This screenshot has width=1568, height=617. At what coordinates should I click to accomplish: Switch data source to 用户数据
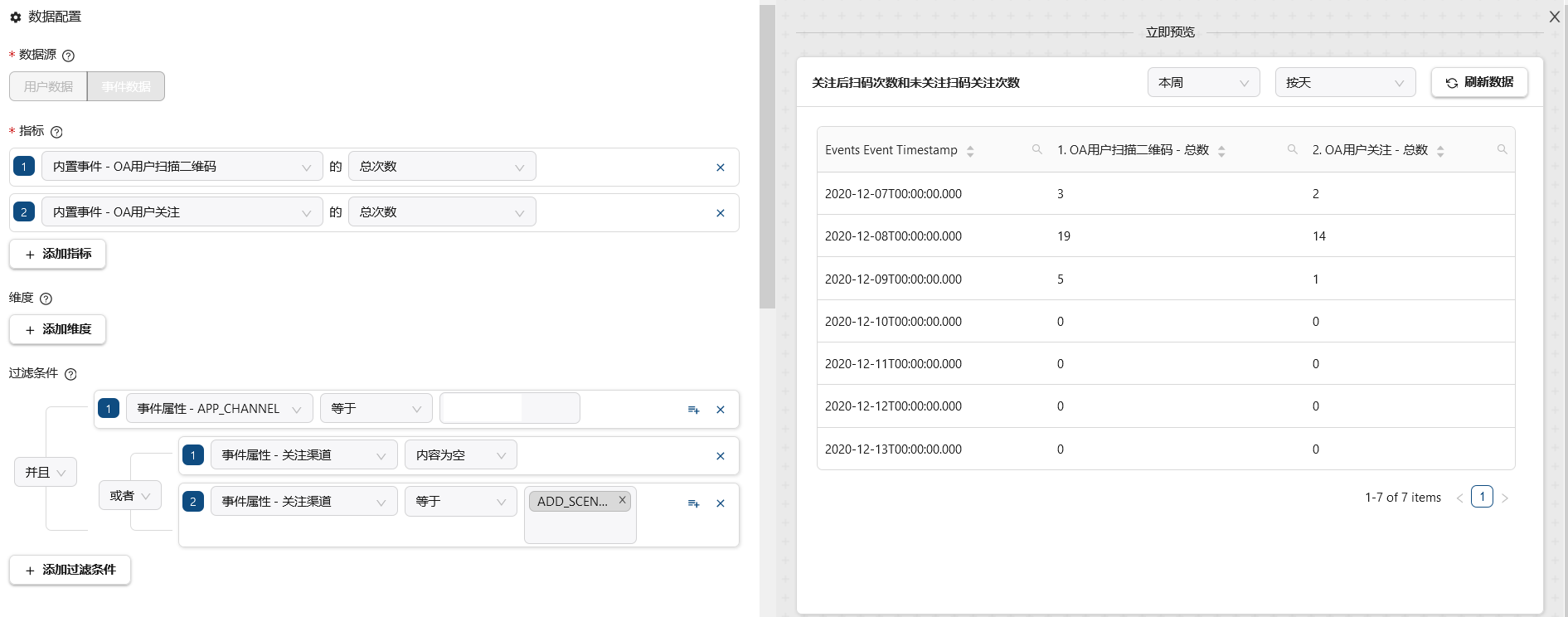tap(48, 86)
